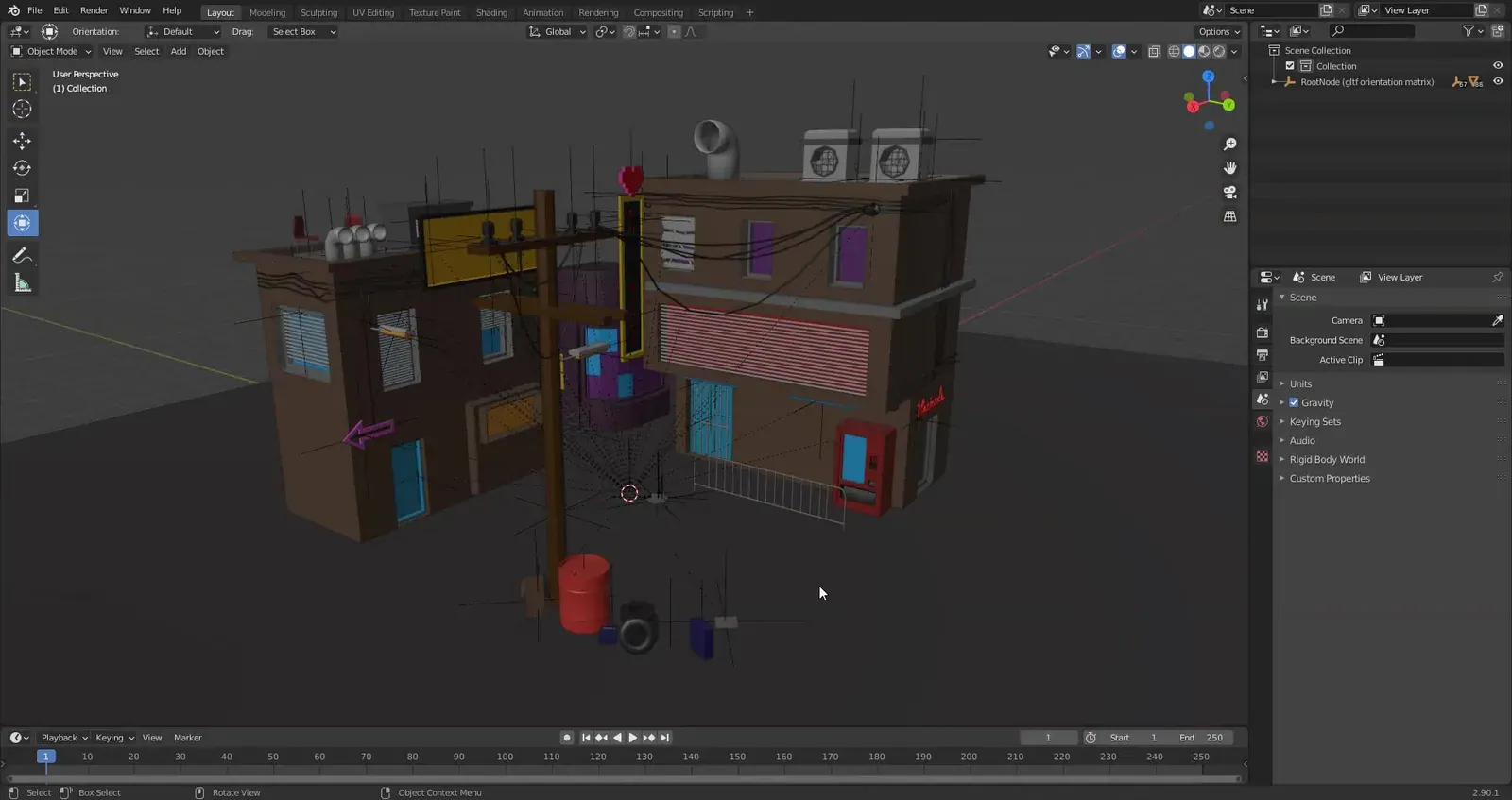Image resolution: width=1512 pixels, height=800 pixels.
Task: Open the File menu
Action: (34, 10)
